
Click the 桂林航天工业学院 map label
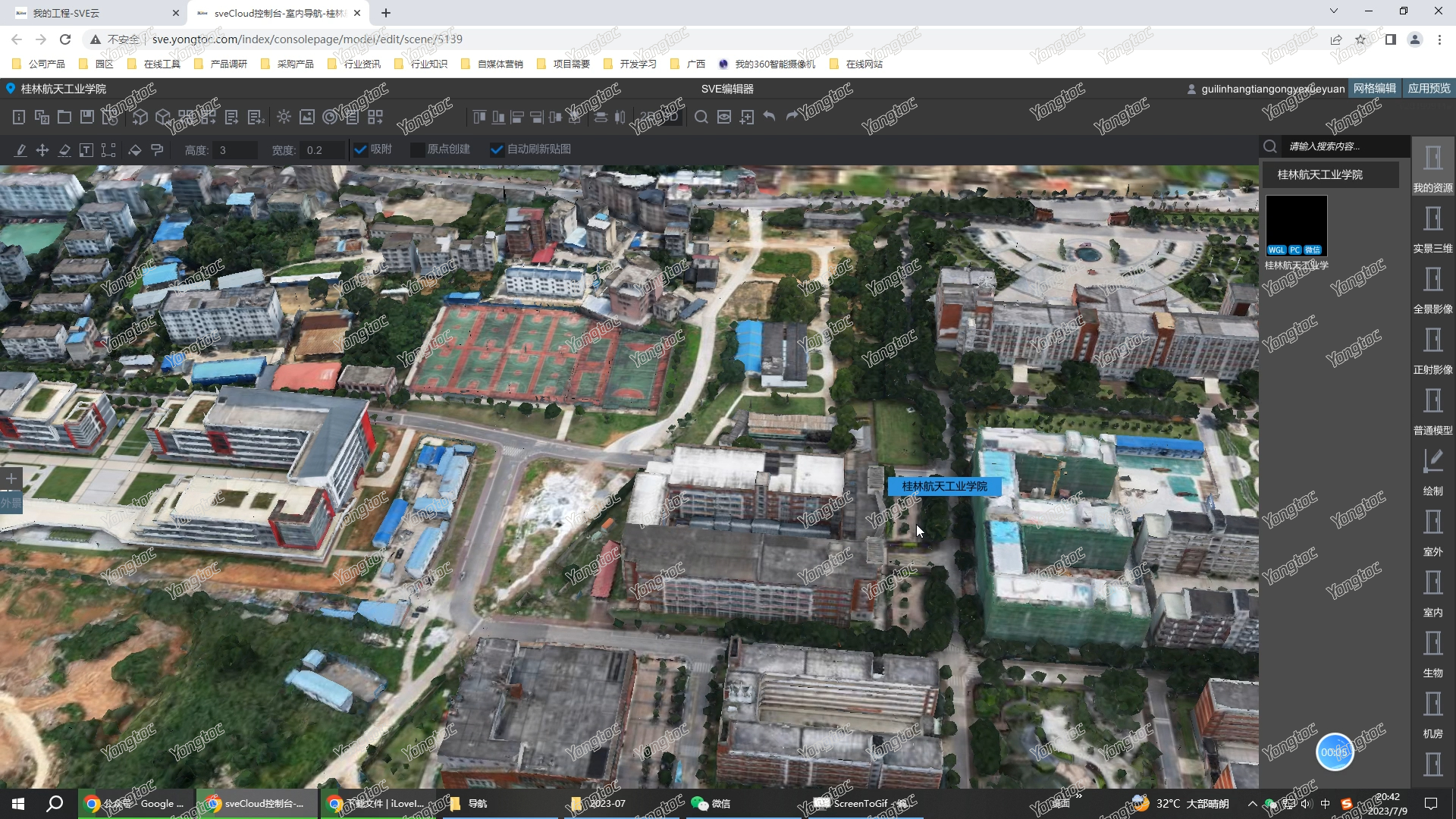coord(944,486)
